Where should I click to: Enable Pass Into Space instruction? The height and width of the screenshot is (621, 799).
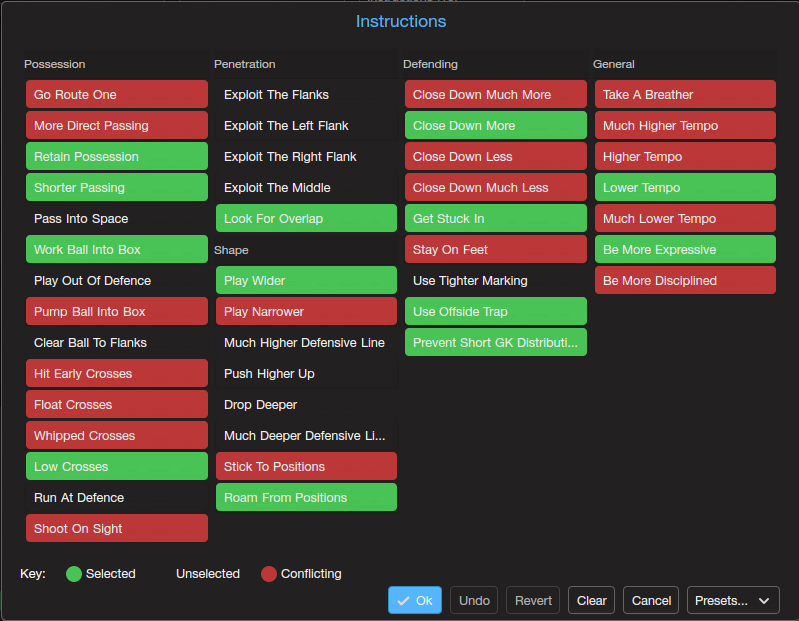(x=117, y=219)
